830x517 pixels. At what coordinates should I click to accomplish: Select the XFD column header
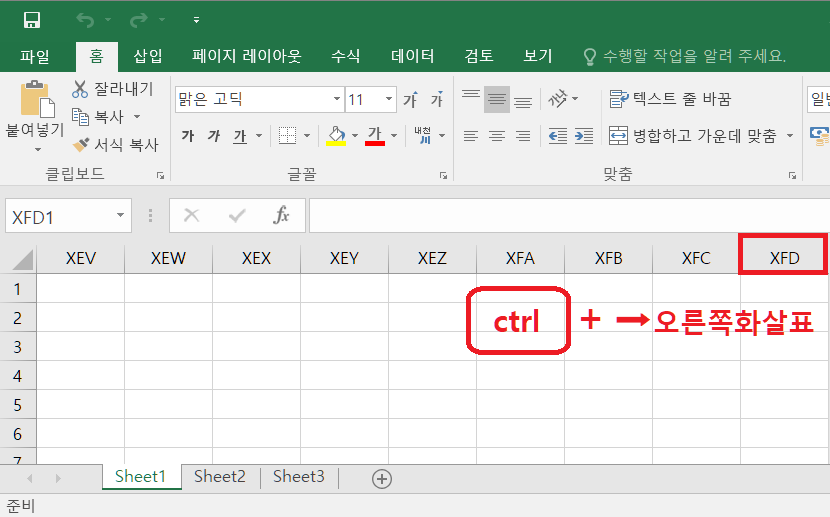[784, 258]
